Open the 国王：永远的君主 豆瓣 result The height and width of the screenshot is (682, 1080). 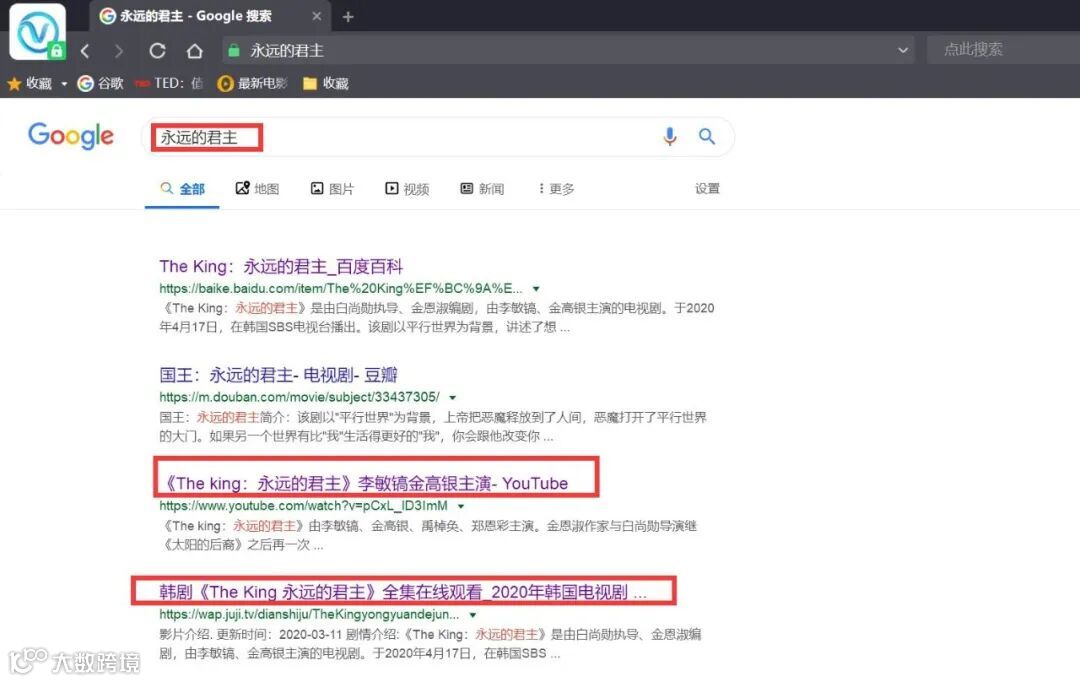click(x=278, y=375)
